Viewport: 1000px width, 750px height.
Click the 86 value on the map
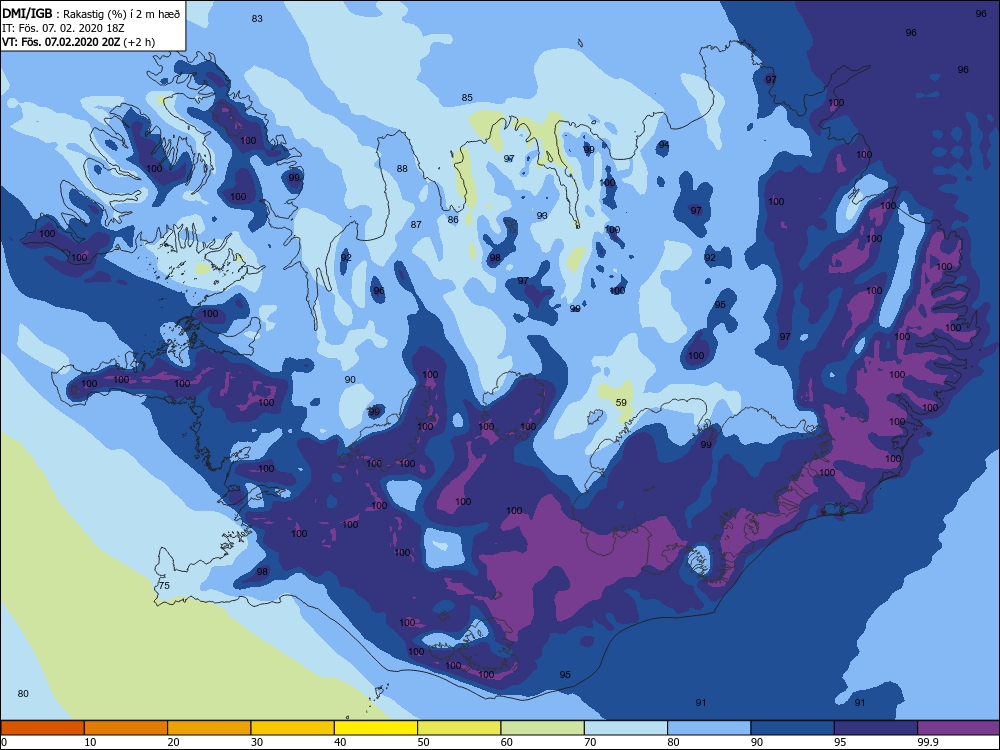[453, 219]
